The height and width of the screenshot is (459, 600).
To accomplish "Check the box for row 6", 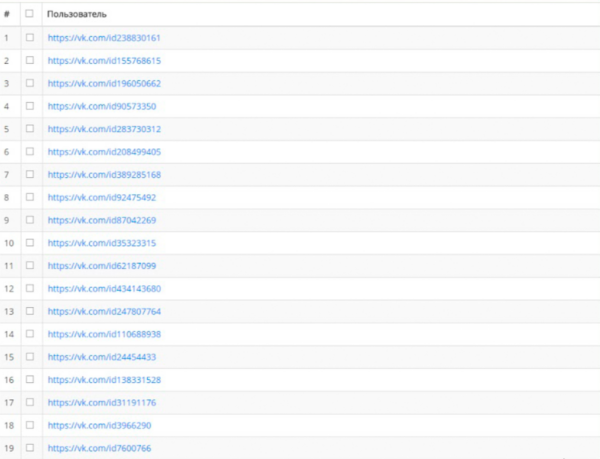I will (x=30, y=151).
